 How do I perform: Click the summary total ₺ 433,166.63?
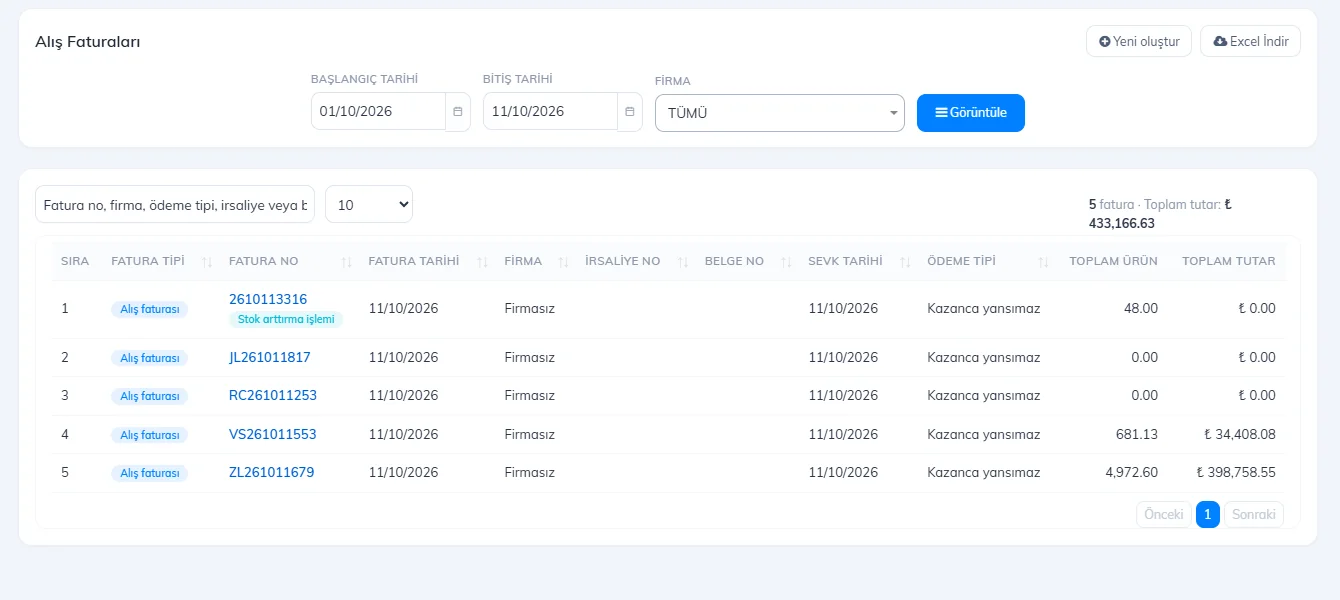tap(1162, 213)
